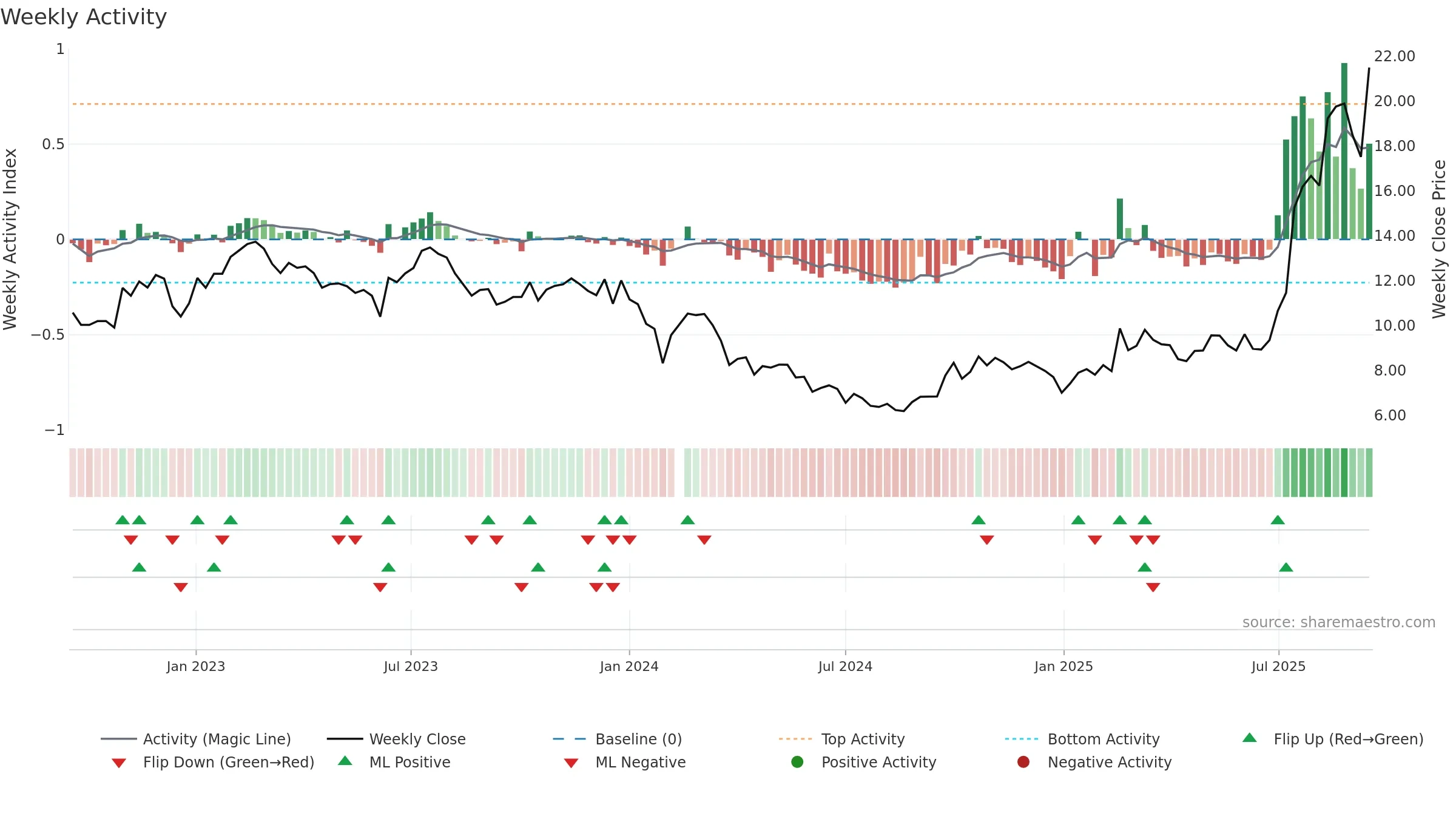Viewport: 1456px width, 819px height.
Task: Click the green ML Positive legend triangle
Action: [345, 761]
